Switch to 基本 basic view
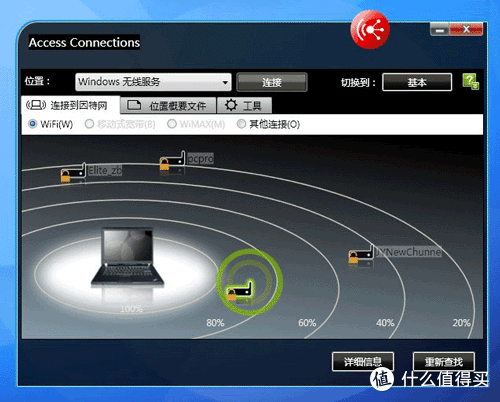Image resolution: width=500 pixels, height=402 pixels. [417, 82]
